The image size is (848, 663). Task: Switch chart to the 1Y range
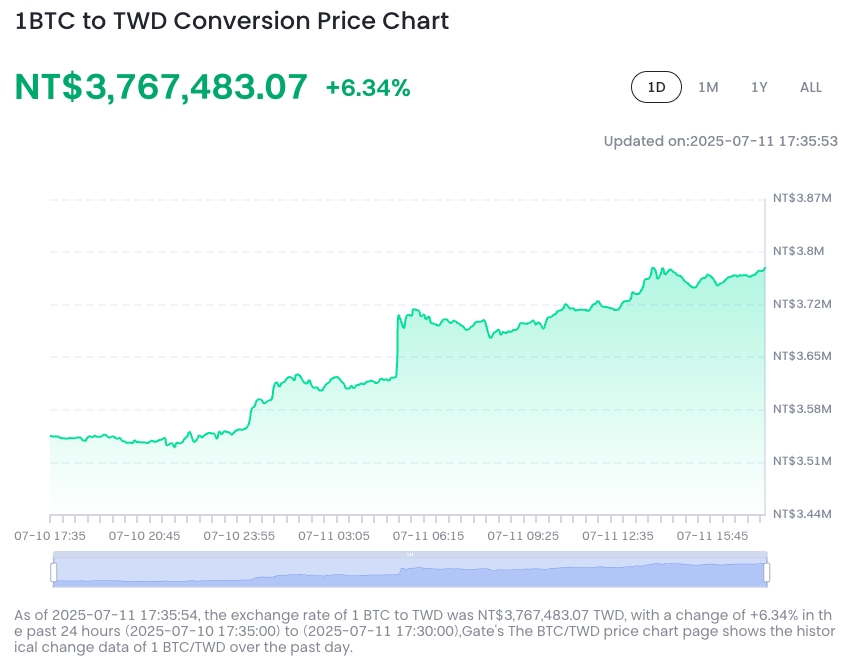(x=759, y=87)
